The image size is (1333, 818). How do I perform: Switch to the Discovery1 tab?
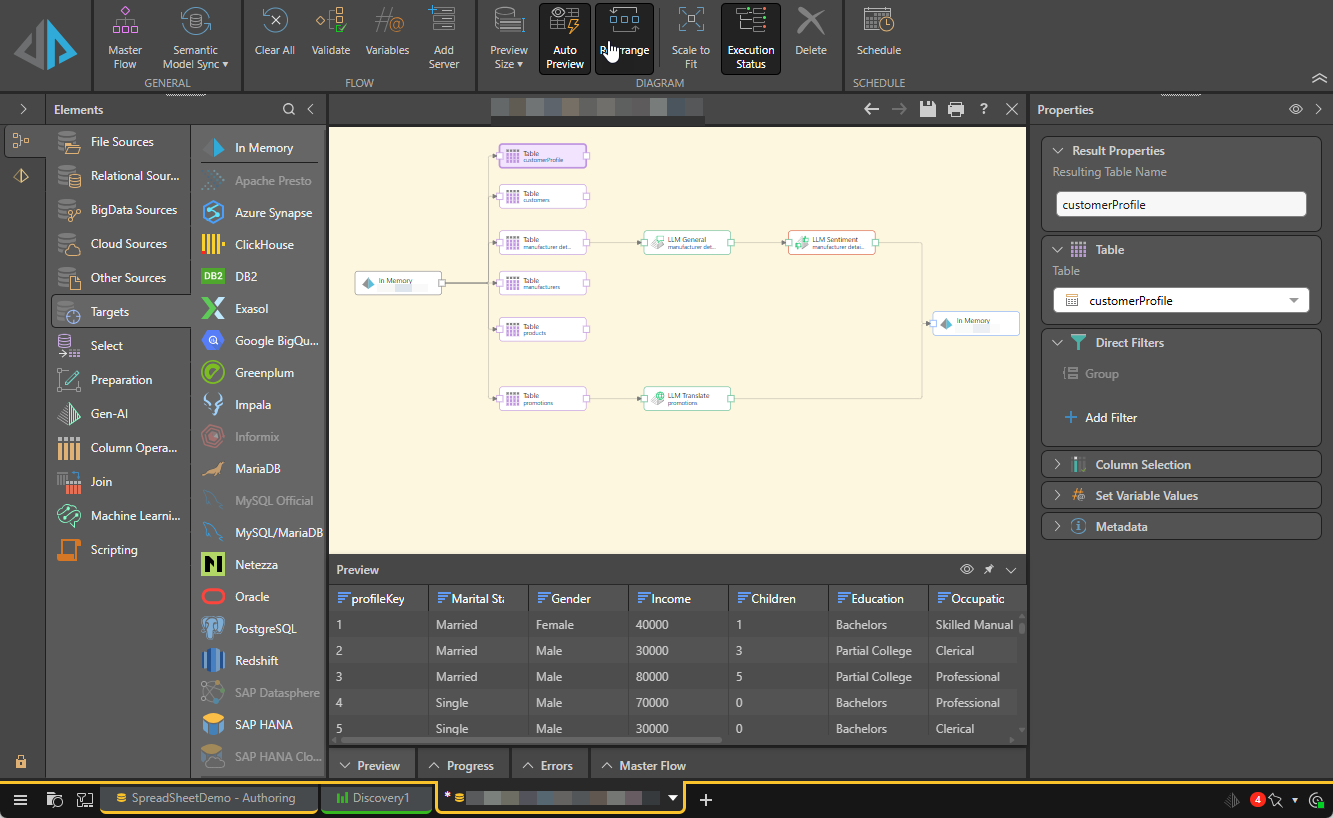pyautogui.click(x=378, y=798)
